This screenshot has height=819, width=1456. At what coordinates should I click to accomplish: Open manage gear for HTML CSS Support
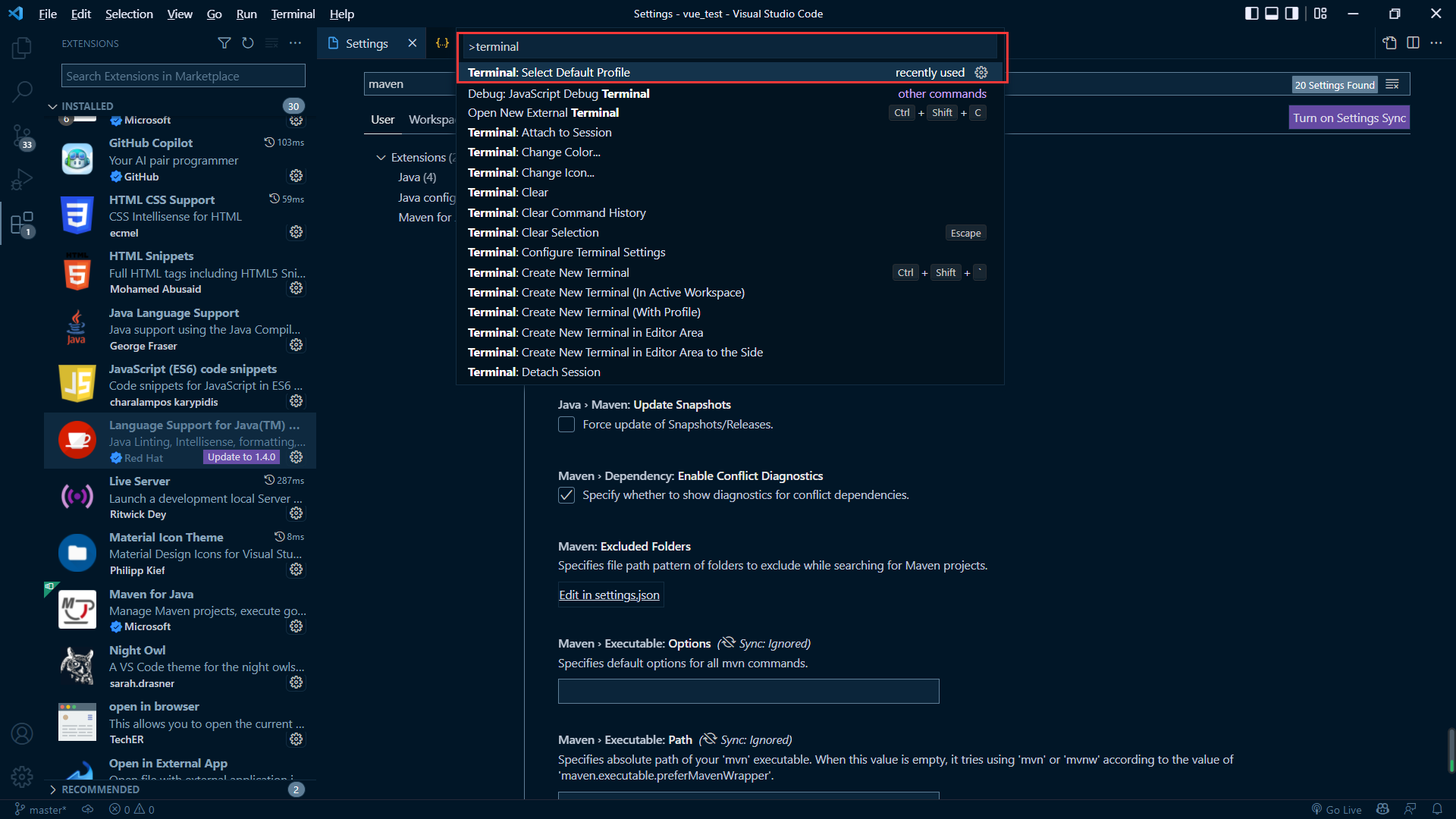[x=297, y=232]
